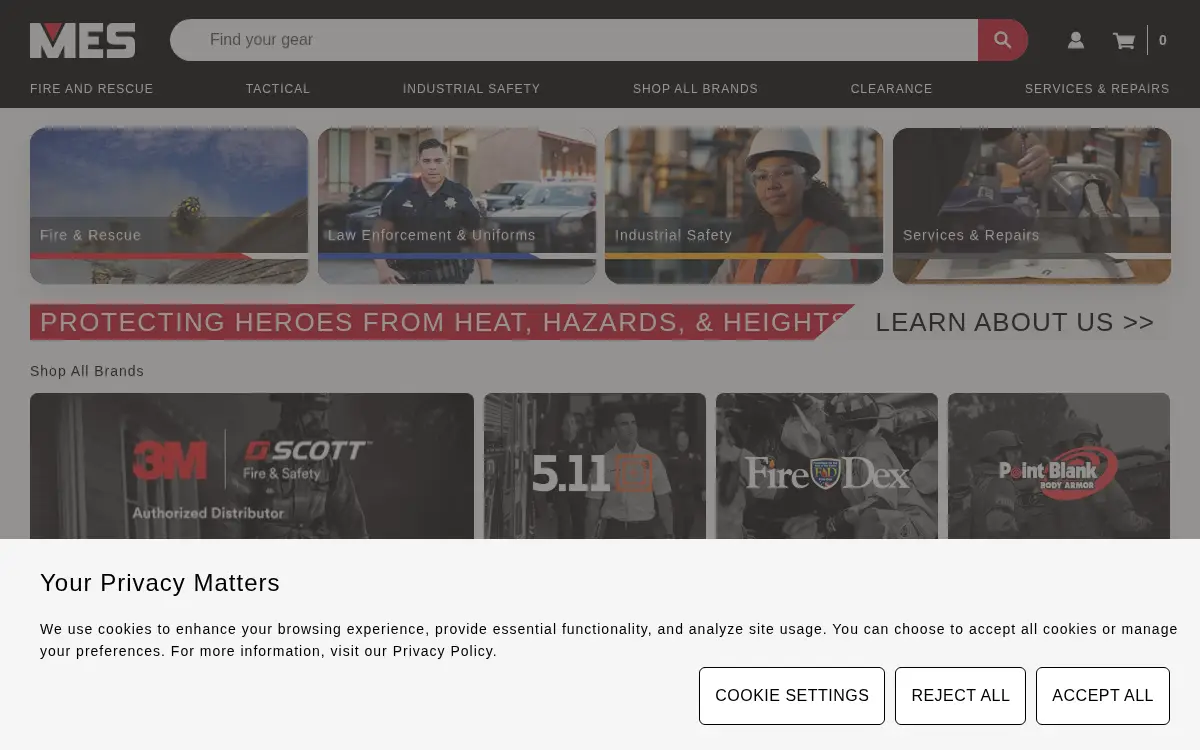Select the Services & Repairs category card

[x=1032, y=206]
